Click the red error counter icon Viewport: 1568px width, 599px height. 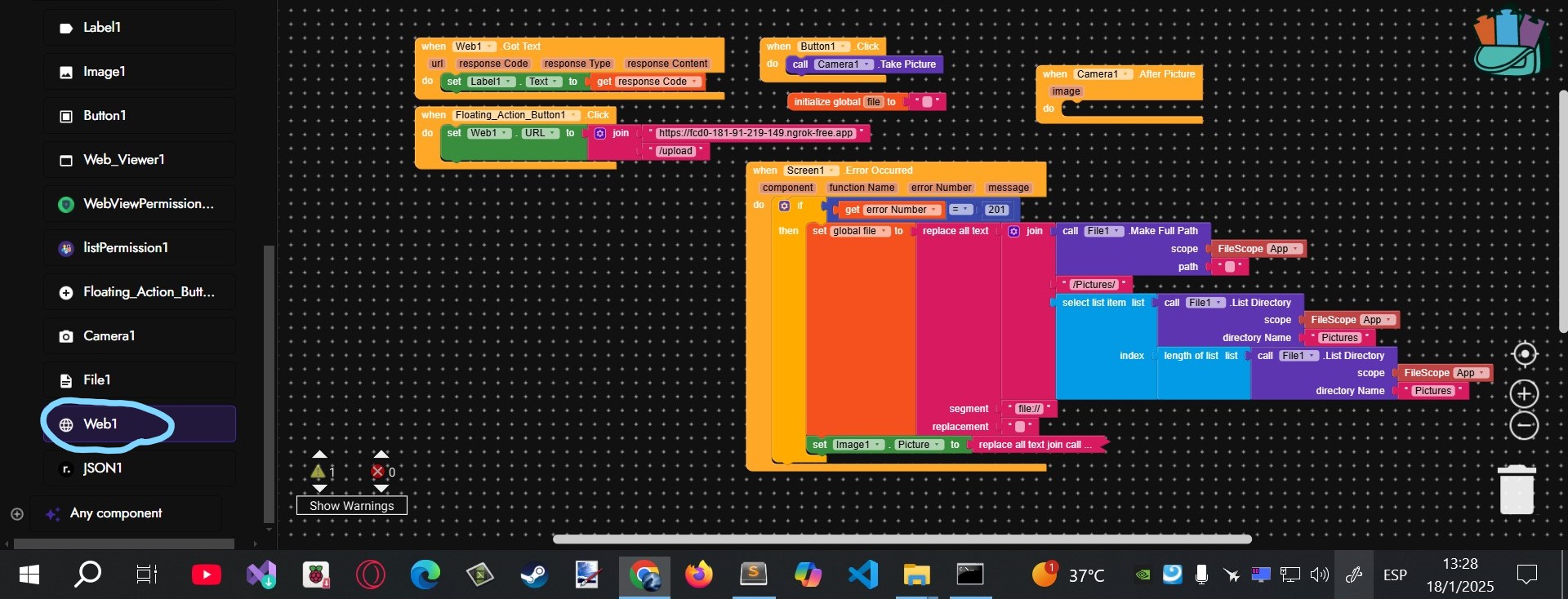377,472
